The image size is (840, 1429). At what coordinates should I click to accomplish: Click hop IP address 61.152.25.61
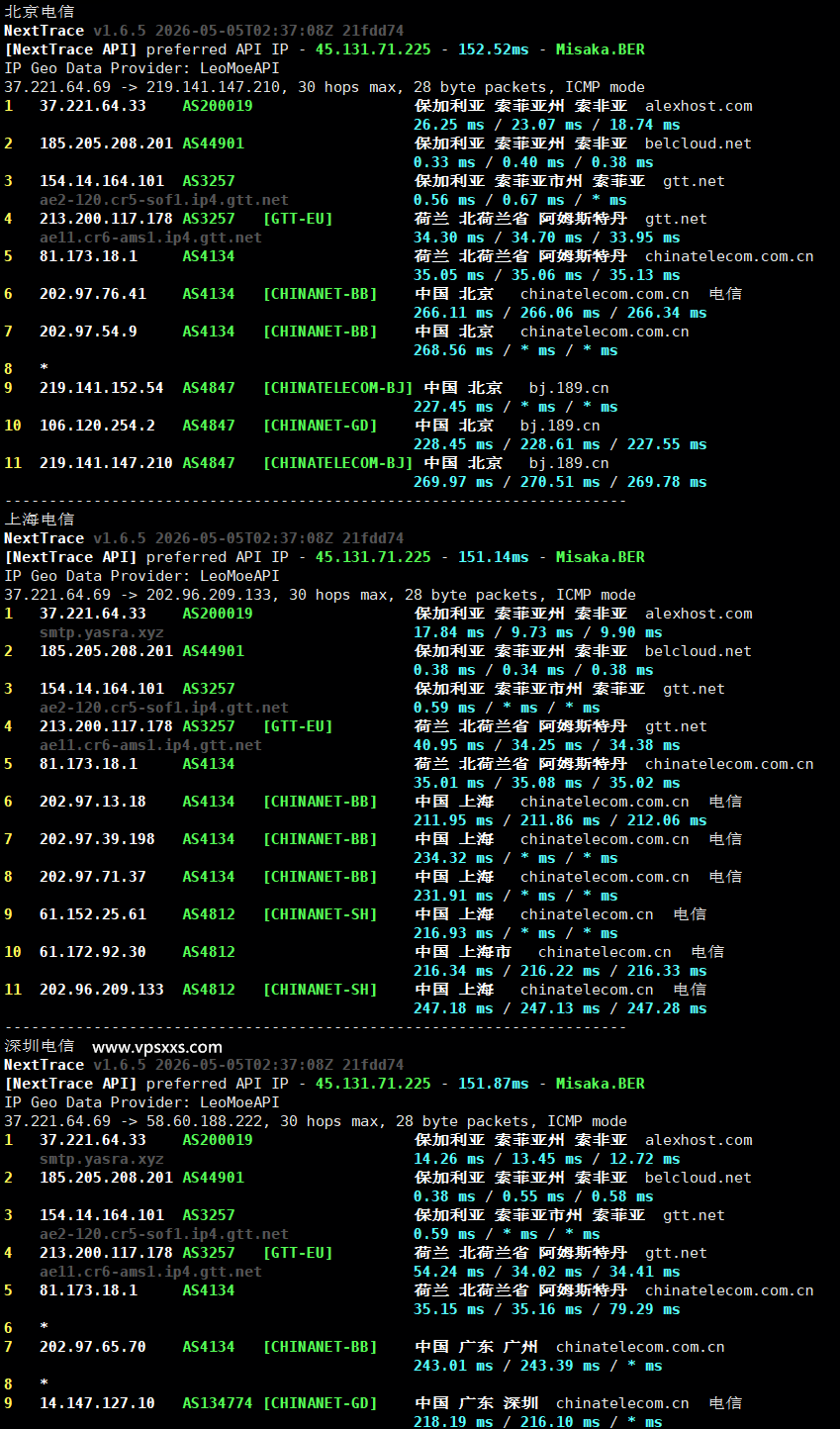(93, 914)
